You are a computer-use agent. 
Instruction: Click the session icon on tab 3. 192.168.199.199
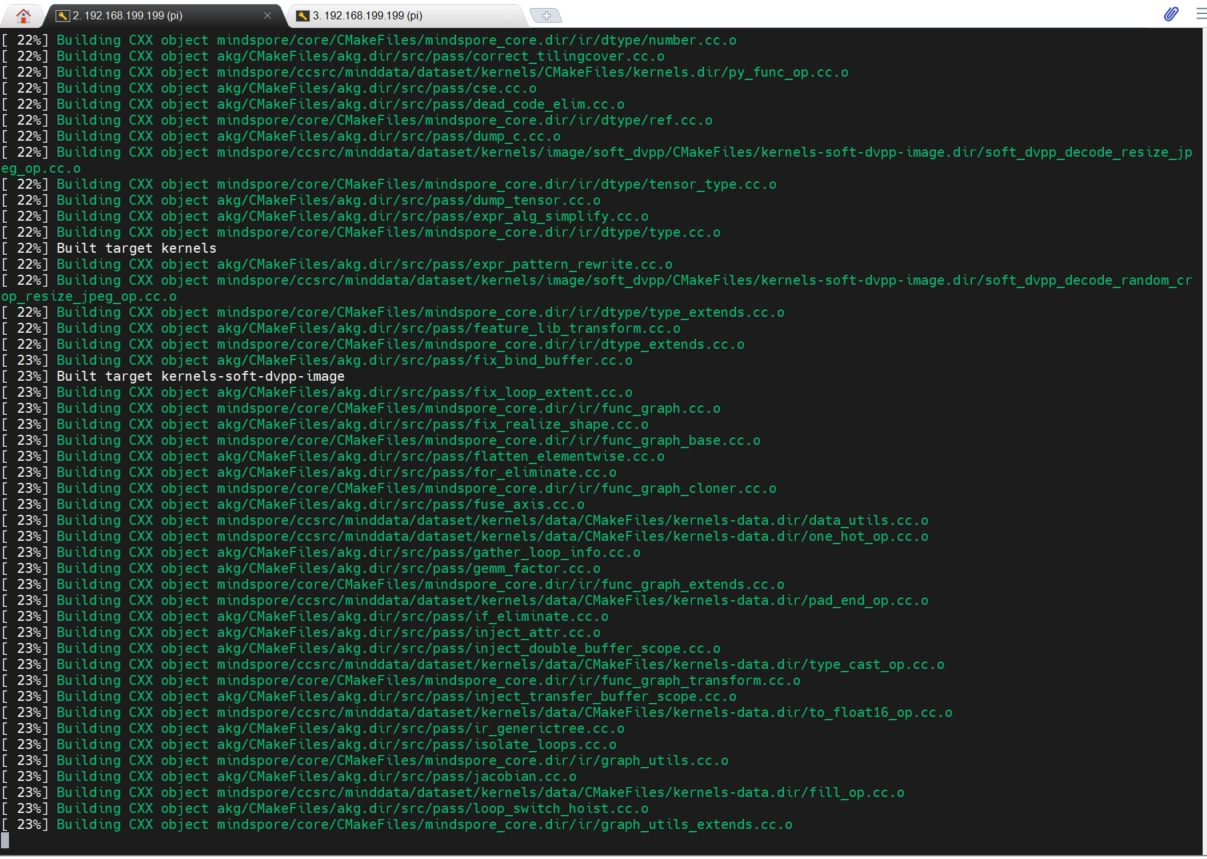(x=303, y=16)
